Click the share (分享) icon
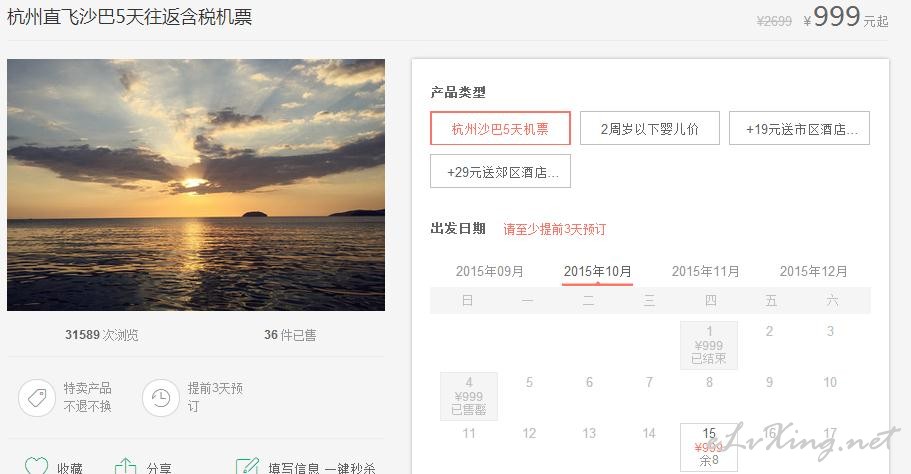The image size is (911, 474). (x=125, y=466)
